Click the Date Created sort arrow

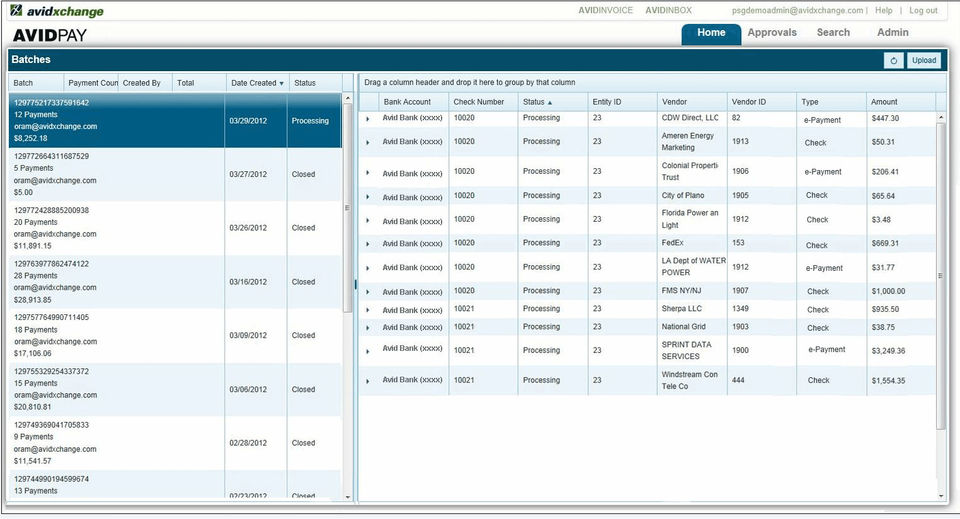click(x=281, y=83)
